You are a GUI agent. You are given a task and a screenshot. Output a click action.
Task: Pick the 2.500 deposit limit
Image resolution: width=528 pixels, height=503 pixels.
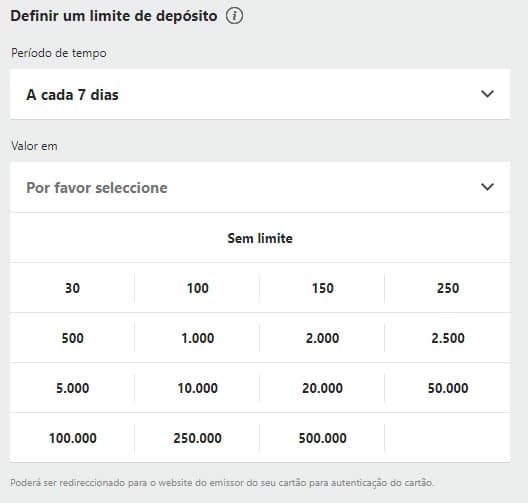pyautogui.click(x=448, y=338)
